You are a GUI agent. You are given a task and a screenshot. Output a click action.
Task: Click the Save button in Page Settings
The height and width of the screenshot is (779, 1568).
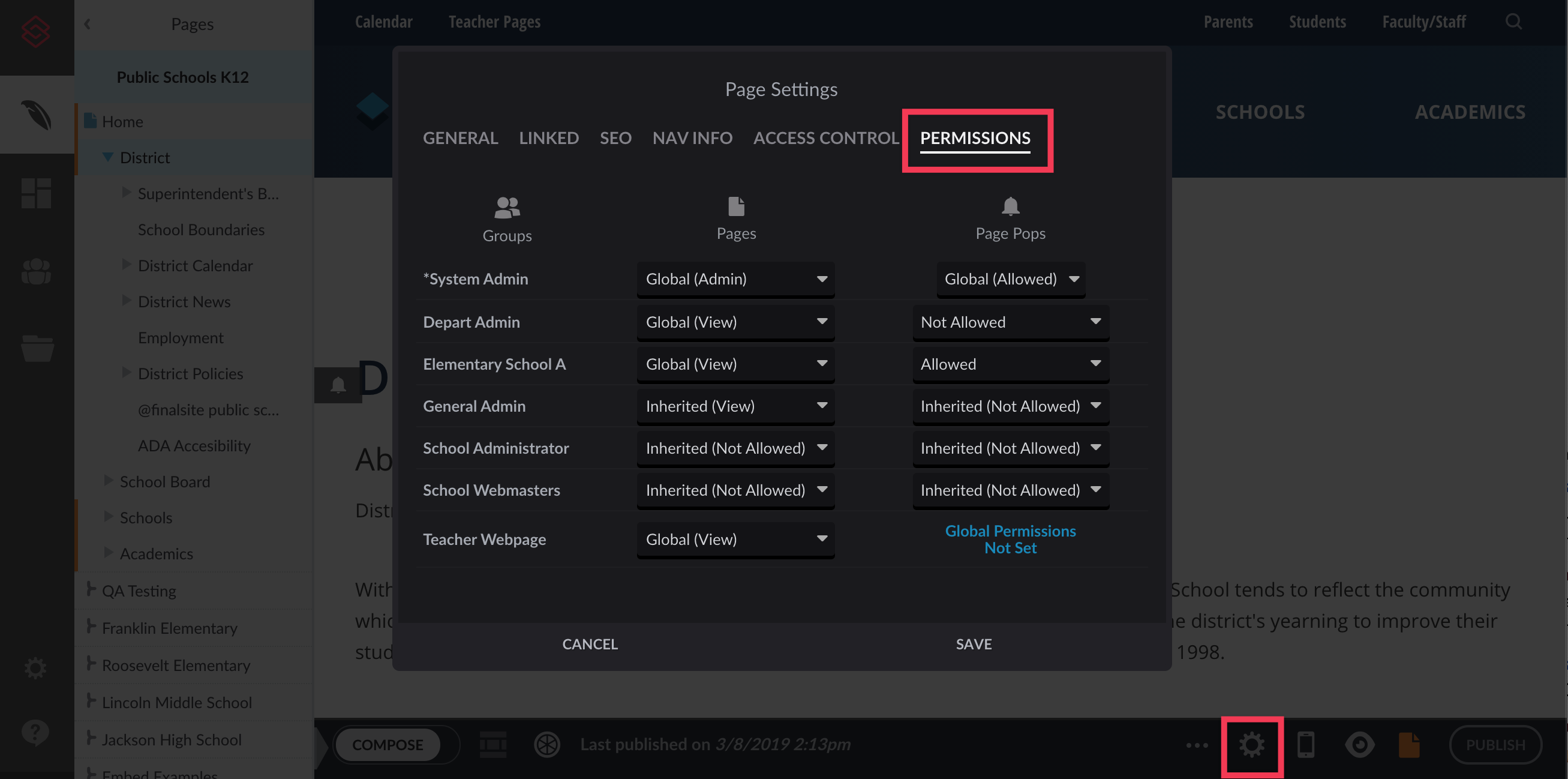(x=974, y=643)
